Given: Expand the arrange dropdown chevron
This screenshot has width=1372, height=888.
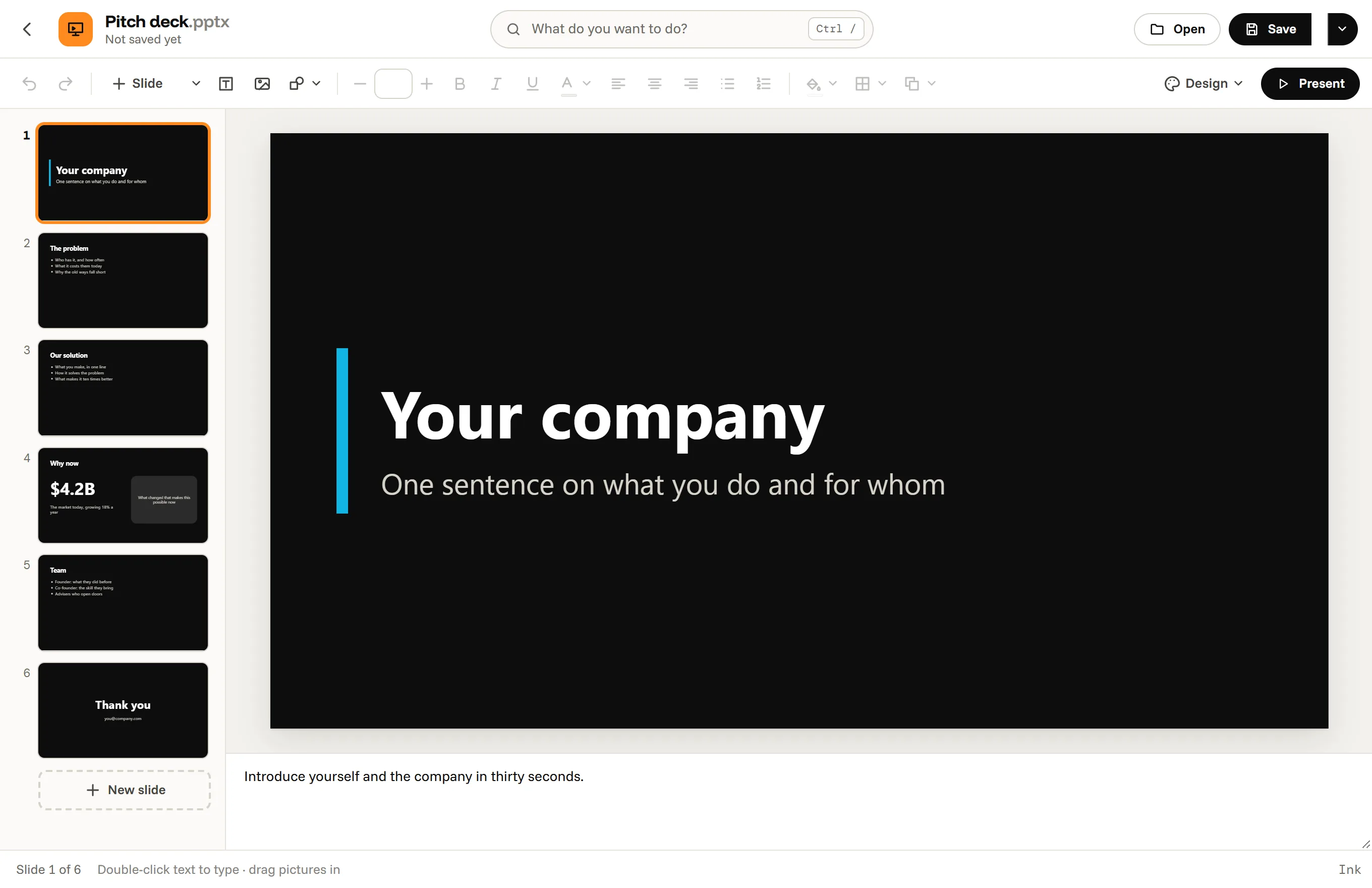Looking at the screenshot, I should pos(932,84).
